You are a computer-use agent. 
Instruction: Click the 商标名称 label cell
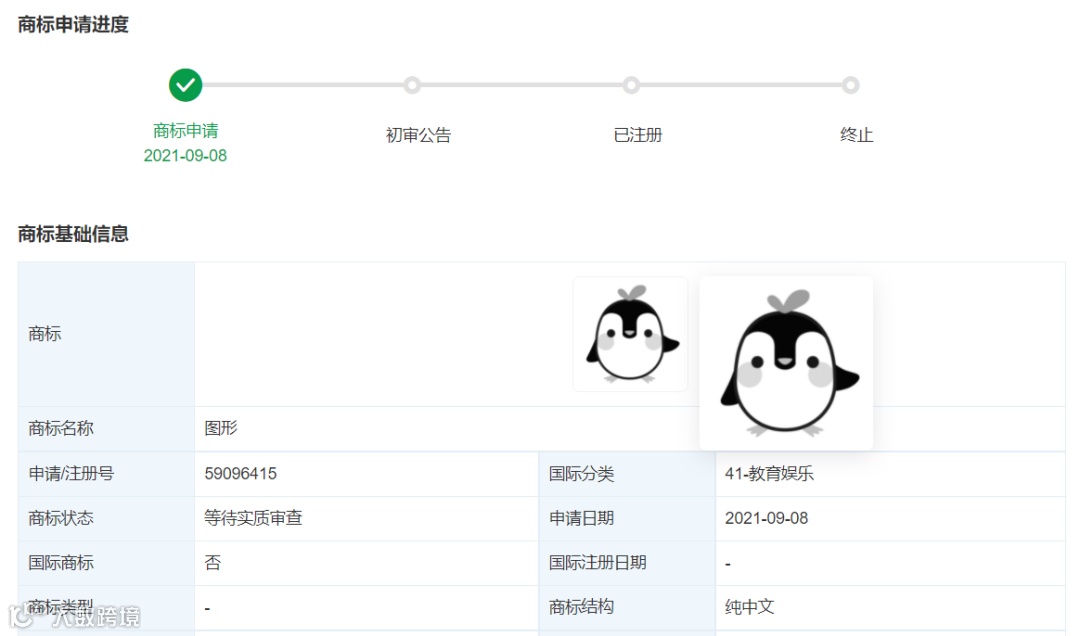coord(106,429)
